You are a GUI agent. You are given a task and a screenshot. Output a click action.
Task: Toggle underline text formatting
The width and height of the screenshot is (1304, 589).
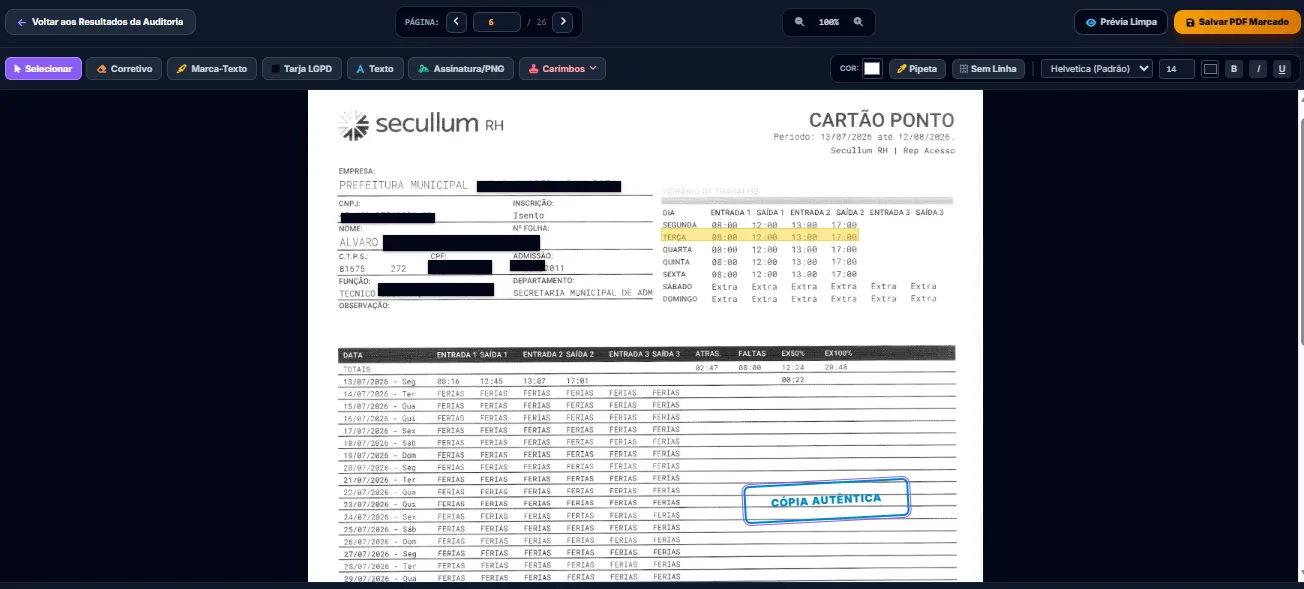tap(1281, 69)
